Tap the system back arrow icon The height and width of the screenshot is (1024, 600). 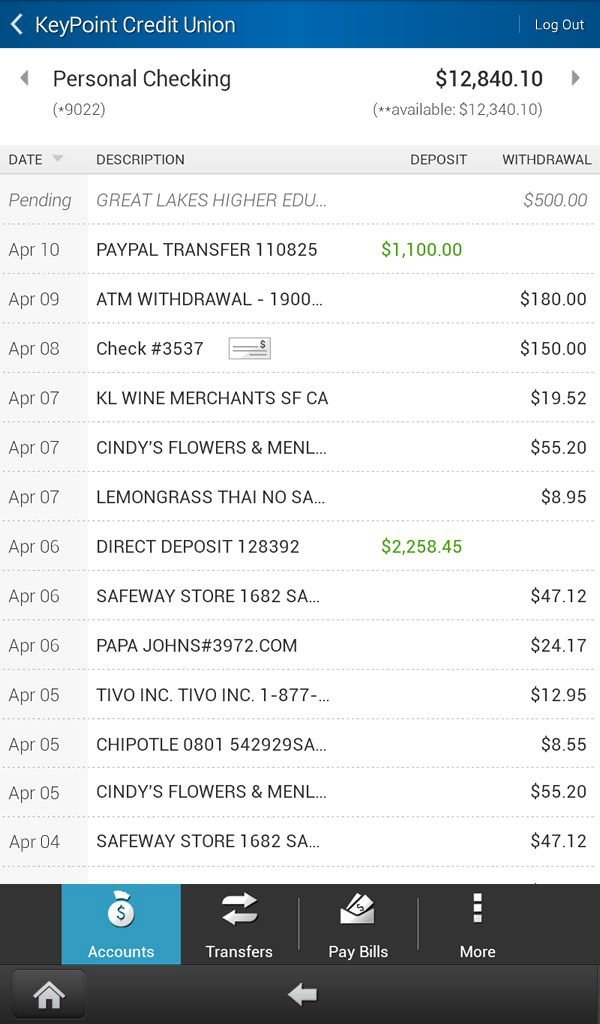(302, 995)
